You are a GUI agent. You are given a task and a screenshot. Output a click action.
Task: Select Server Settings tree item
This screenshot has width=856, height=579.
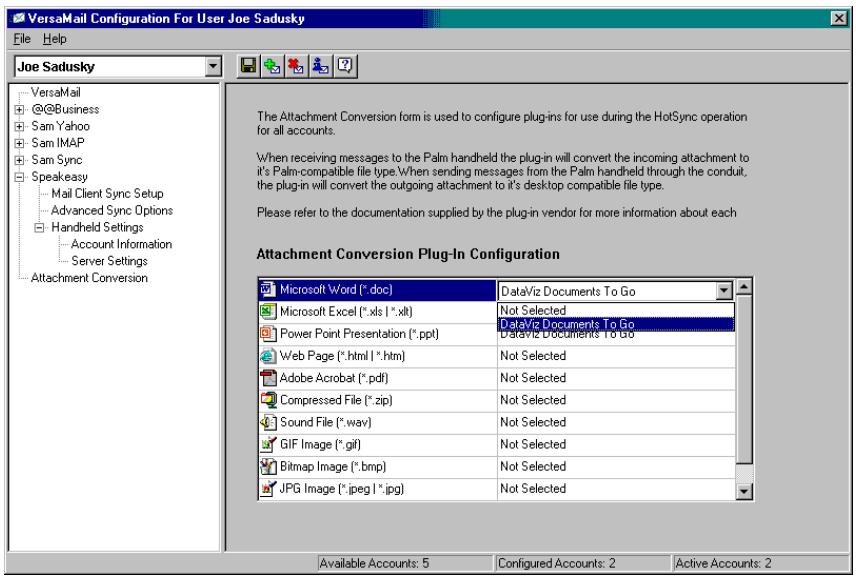click(109, 261)
